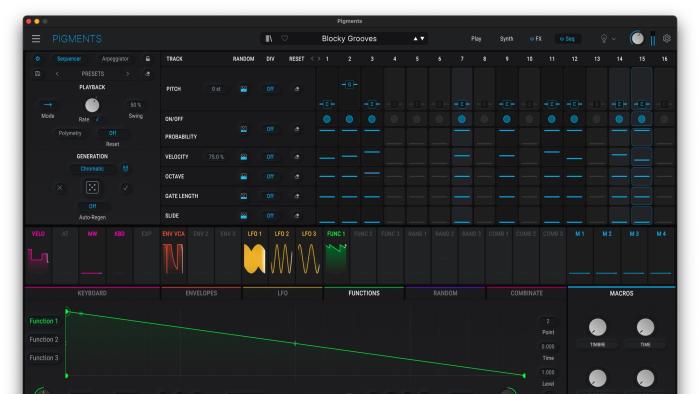Screen dimensions: 700x394
Task: Click the note sync icon beside Rate
Action: tap(98, 119)
